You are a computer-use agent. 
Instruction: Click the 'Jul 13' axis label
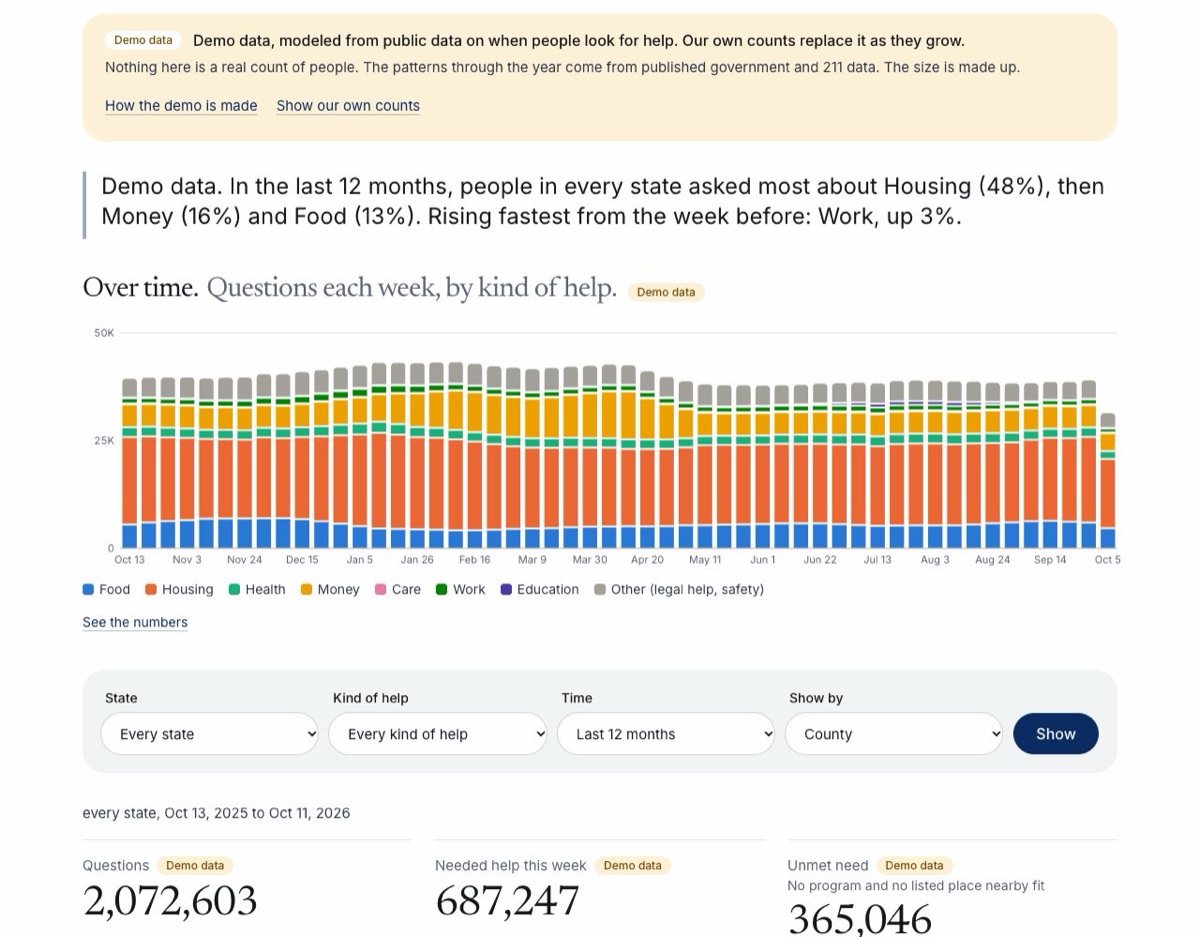878,560
